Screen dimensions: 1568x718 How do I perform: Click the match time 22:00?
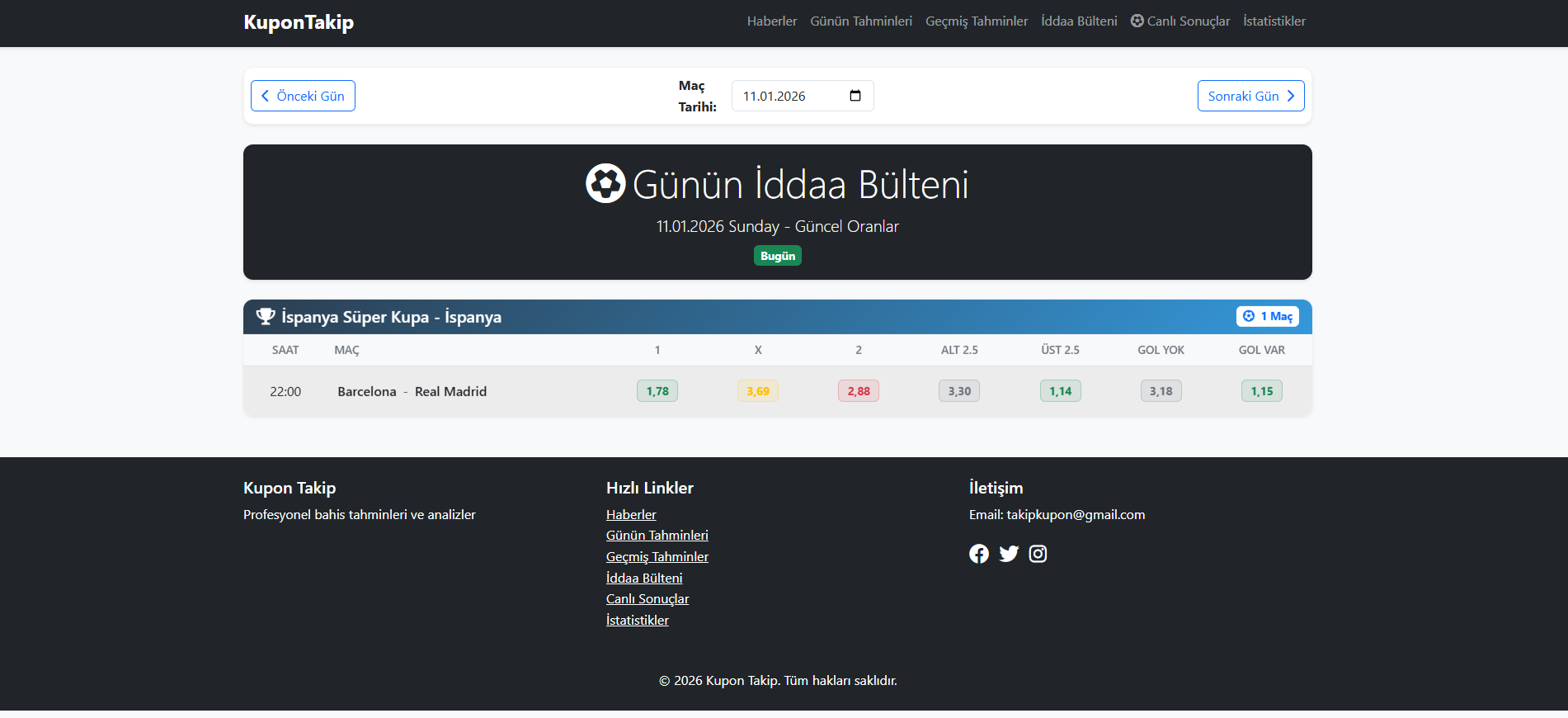[x=285, y=391]
